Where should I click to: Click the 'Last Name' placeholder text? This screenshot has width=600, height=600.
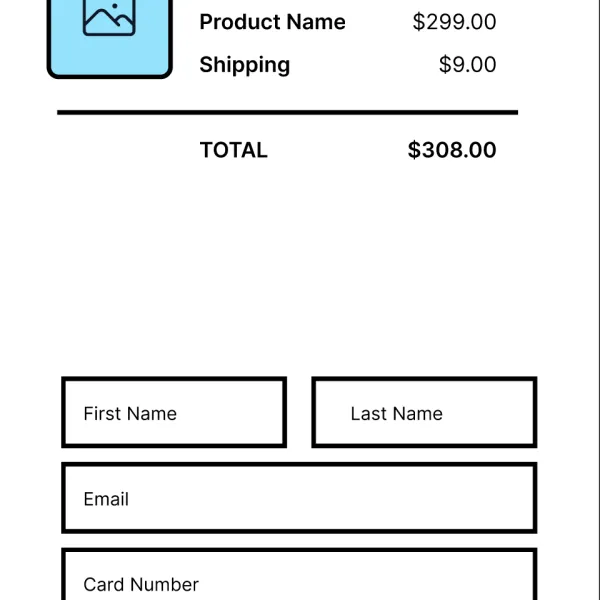tap(396, 414)
